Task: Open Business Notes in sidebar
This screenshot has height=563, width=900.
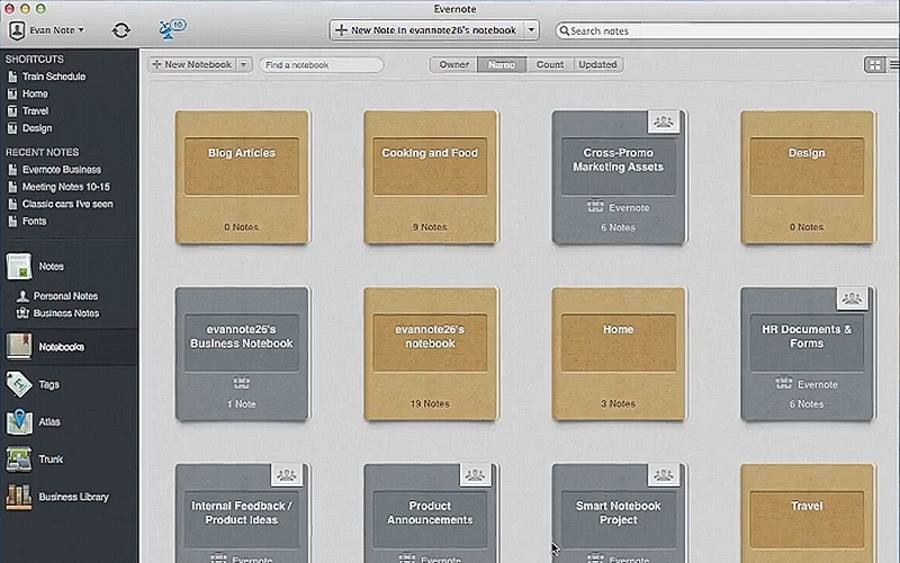Action: click(66, 313)
